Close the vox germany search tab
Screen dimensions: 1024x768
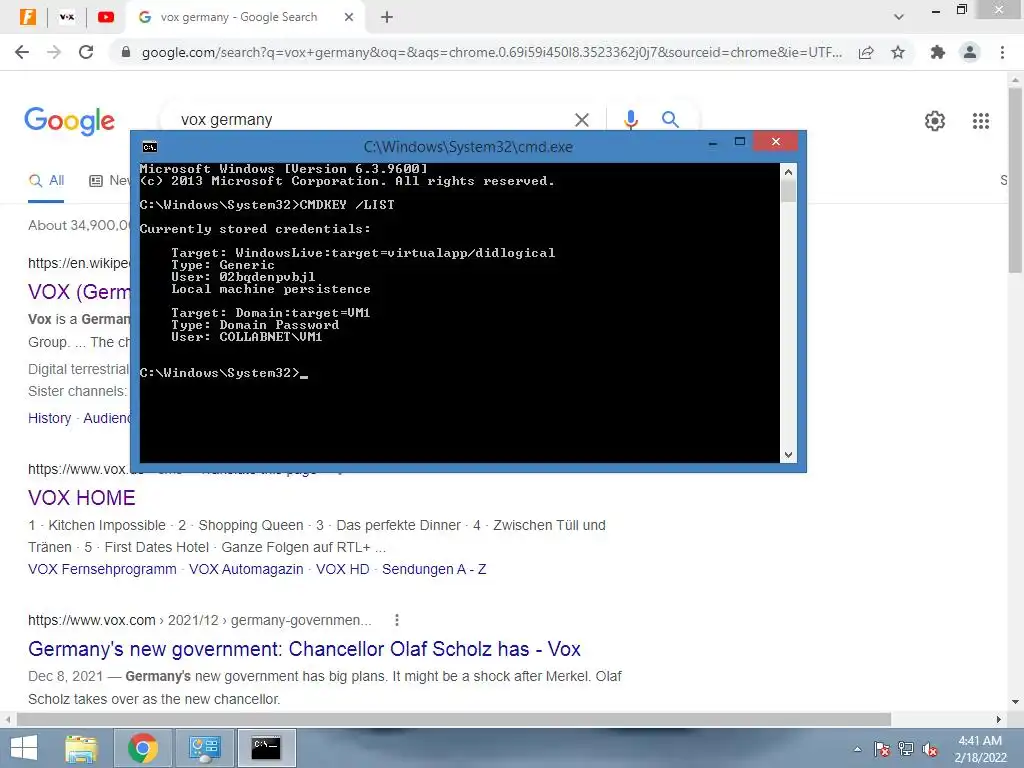pos(349,17)
